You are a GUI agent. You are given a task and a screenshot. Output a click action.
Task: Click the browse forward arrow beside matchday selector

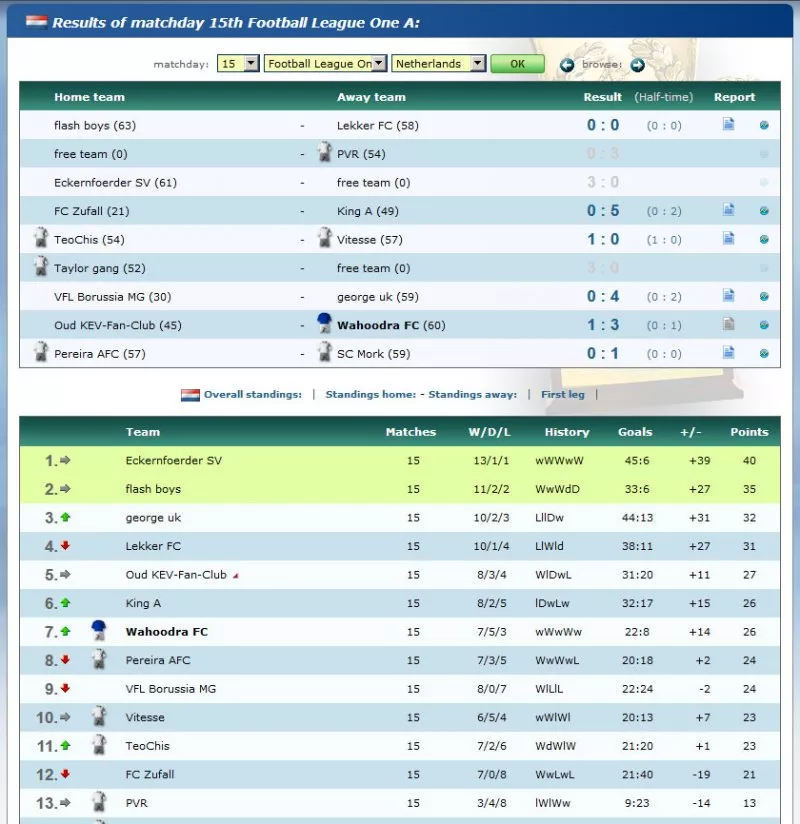coord(638,65)
